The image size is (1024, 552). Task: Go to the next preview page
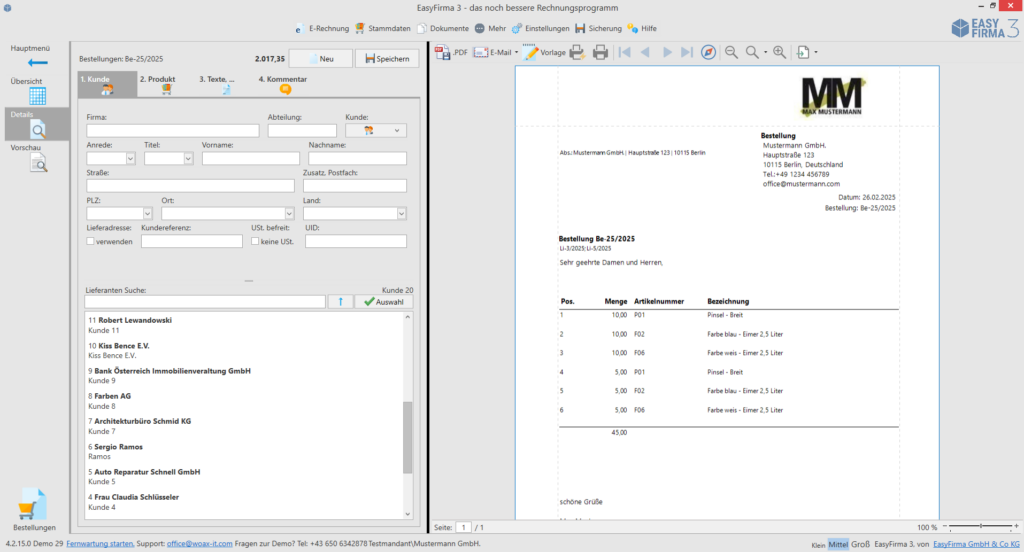(x=666, y=52)
